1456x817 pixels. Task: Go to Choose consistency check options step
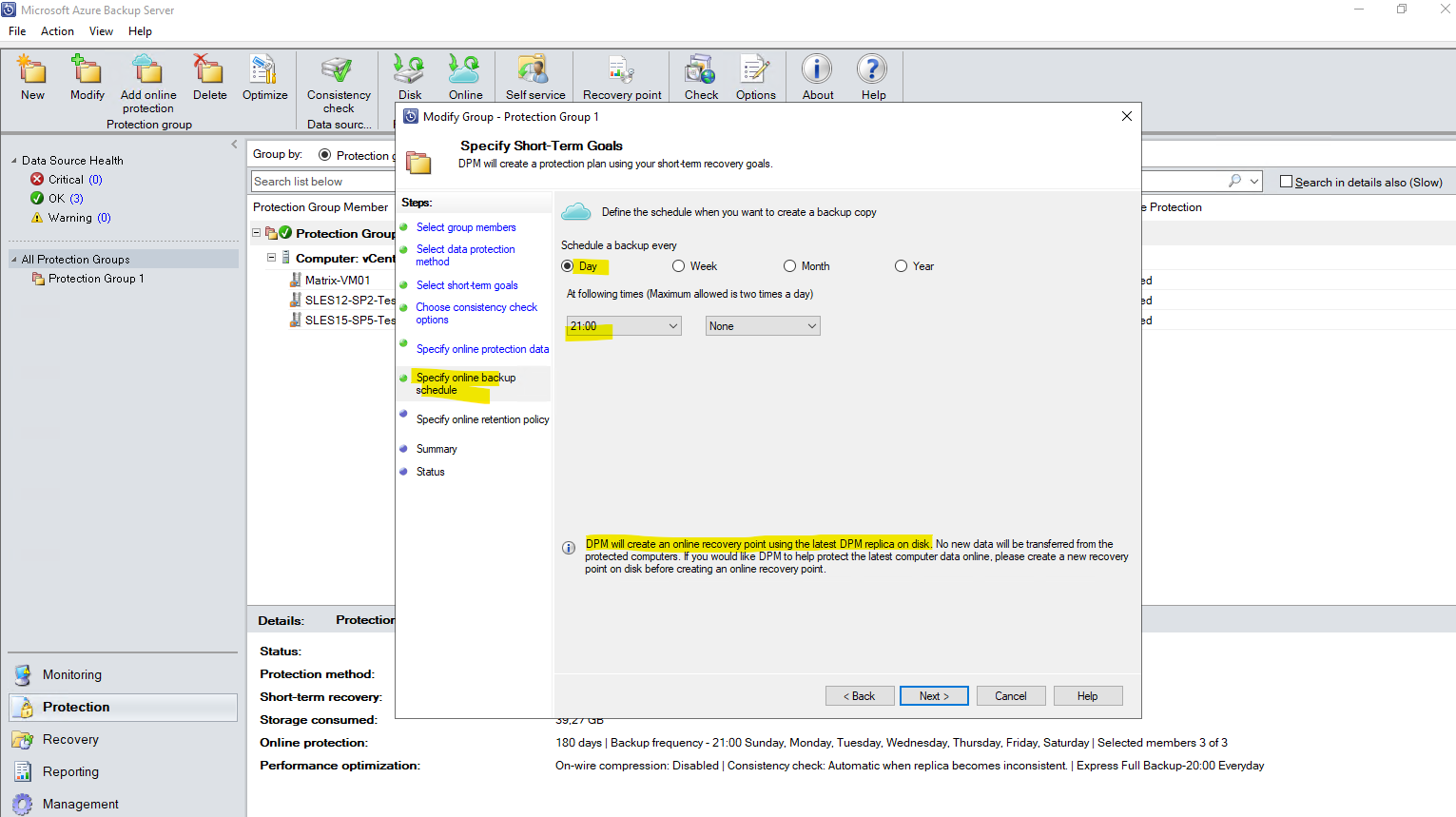tap(476, 313)
